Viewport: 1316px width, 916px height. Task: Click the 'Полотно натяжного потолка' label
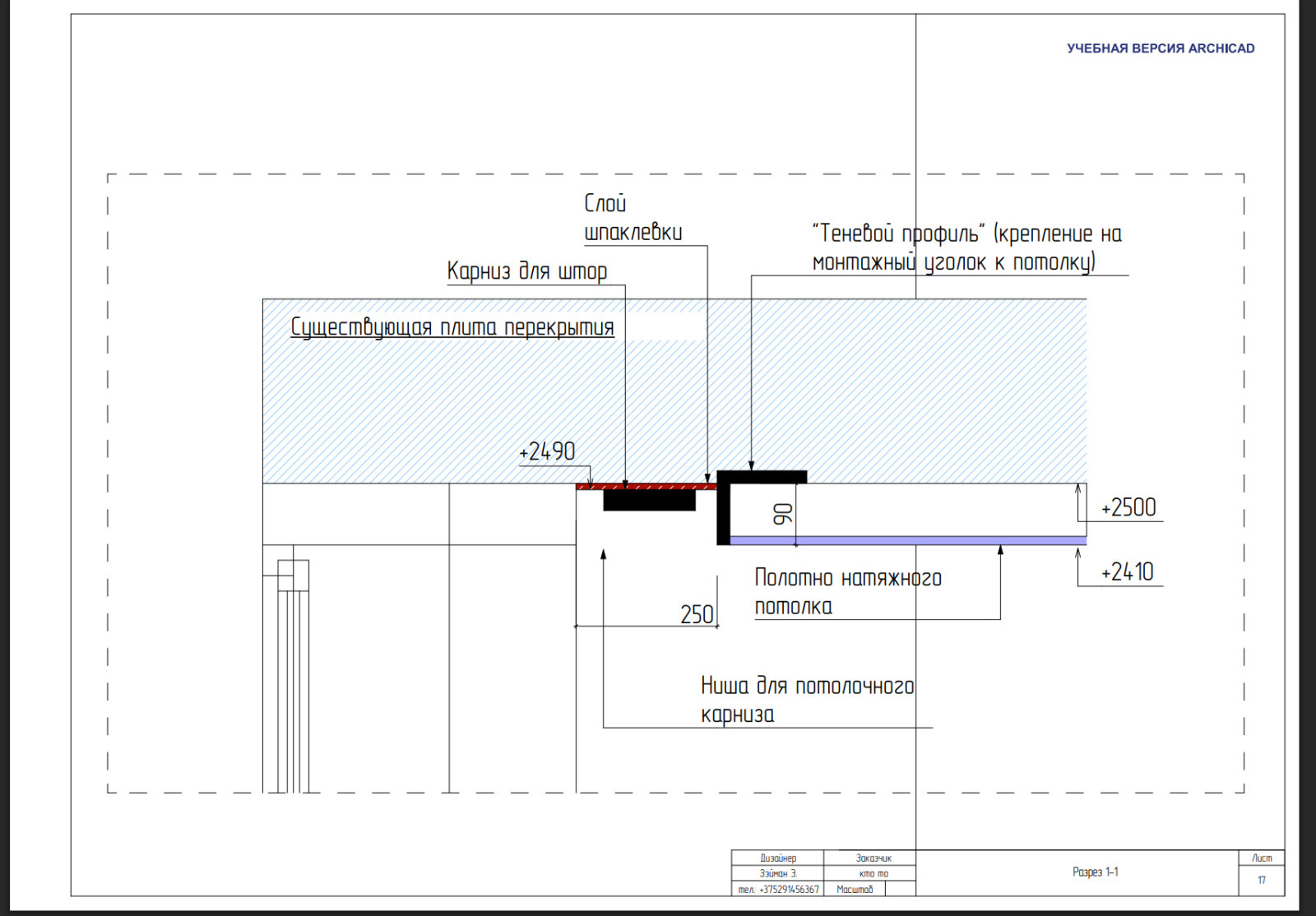847,592
